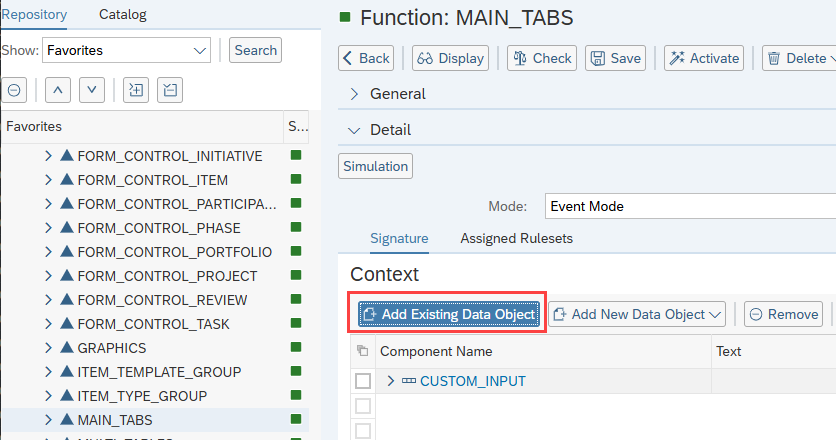Click the select-all icon in table header
This screenshot has height=440, width=836.
coord(362,352)
